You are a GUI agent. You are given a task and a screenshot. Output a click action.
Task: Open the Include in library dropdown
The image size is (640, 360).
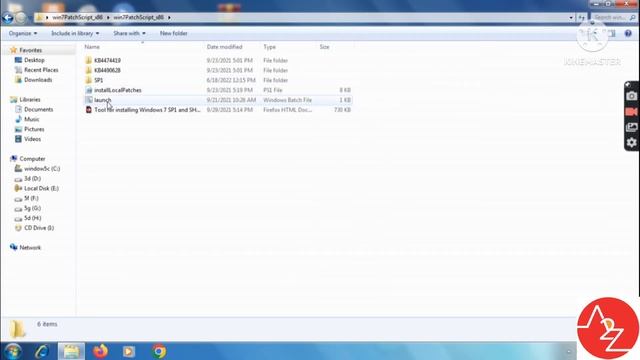tap(75, 33)
